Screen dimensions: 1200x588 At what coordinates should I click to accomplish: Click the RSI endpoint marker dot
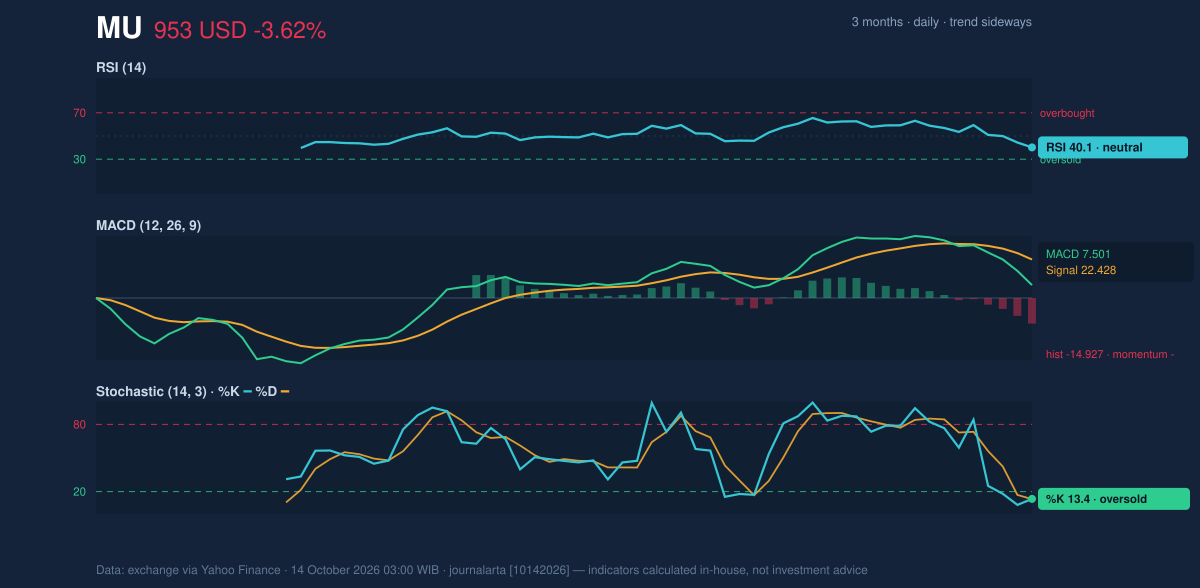click(1032, 148)
